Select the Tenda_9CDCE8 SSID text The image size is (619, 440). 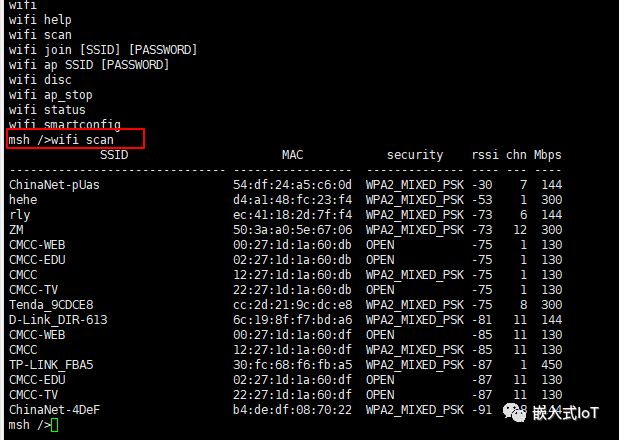click(51, 305)
